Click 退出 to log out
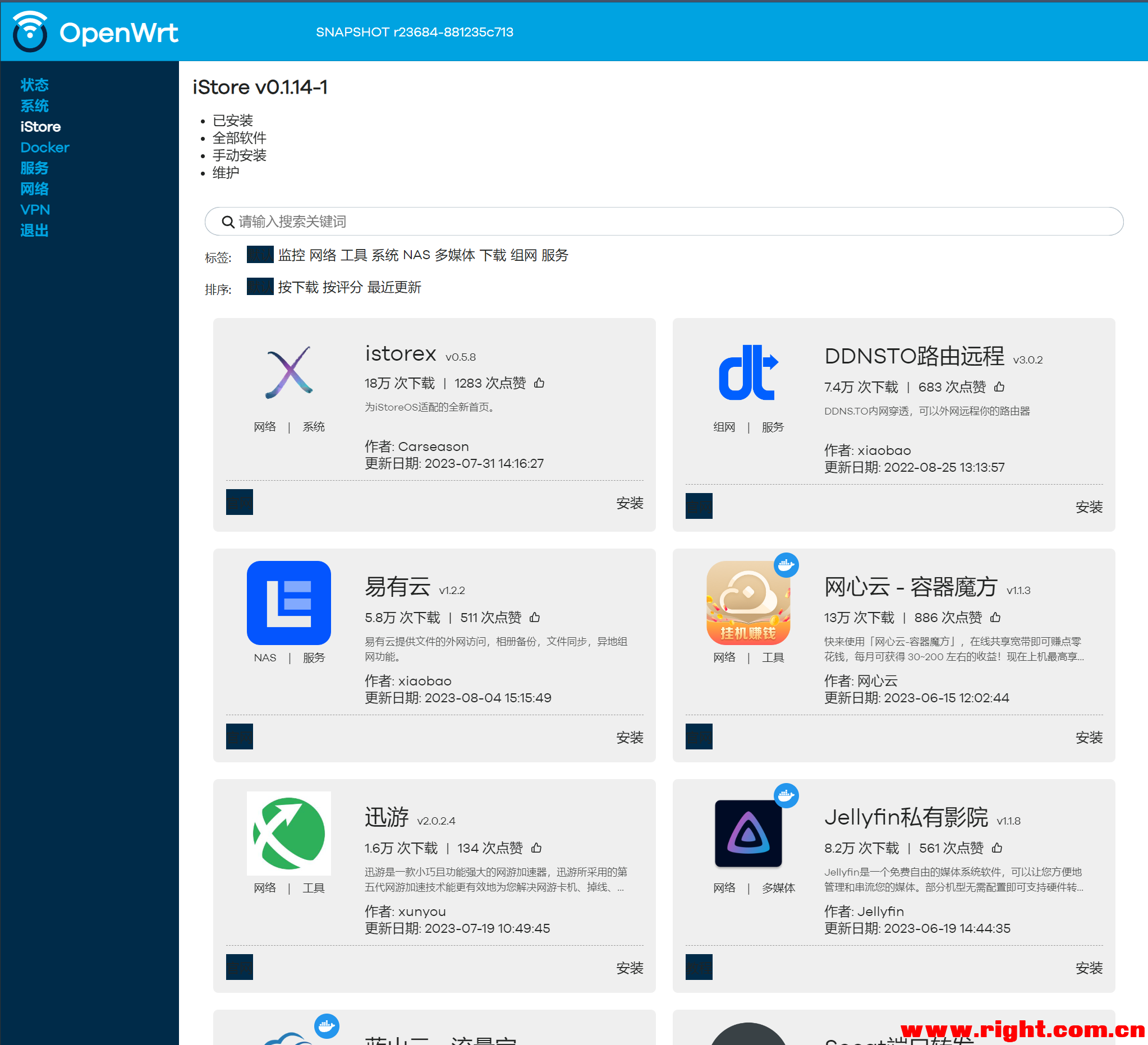This screenshot has width=1148, height=1045. pyautogui.click(x=34, y=231)
